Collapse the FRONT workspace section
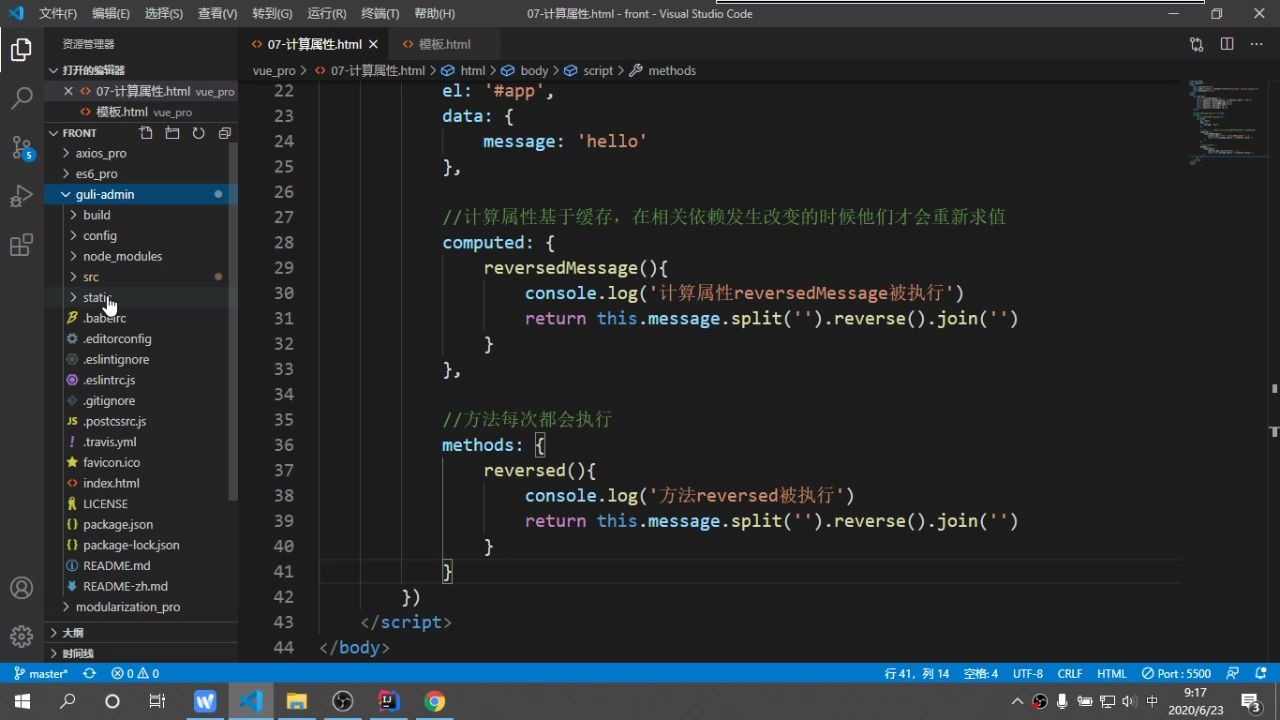 (80, 133)
